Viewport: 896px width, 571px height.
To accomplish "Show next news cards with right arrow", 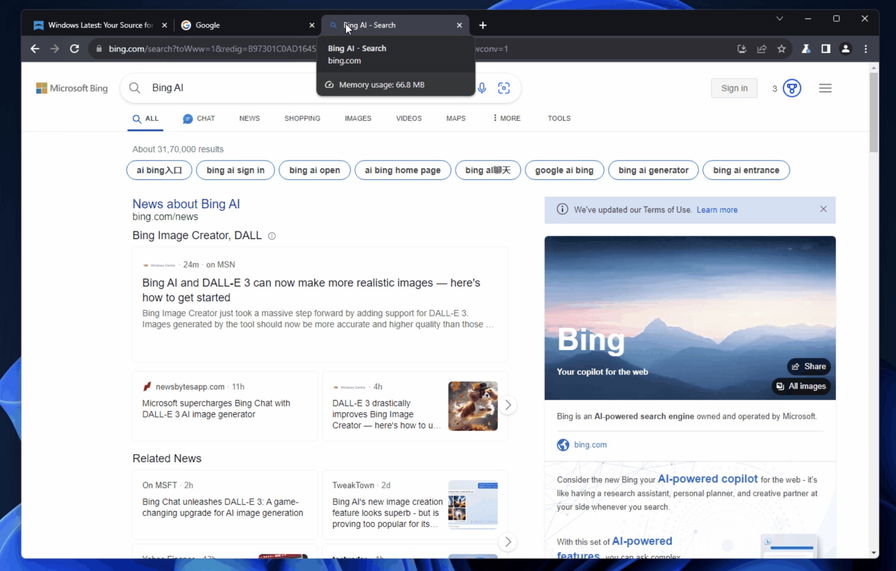I will [x=508, y=405].
